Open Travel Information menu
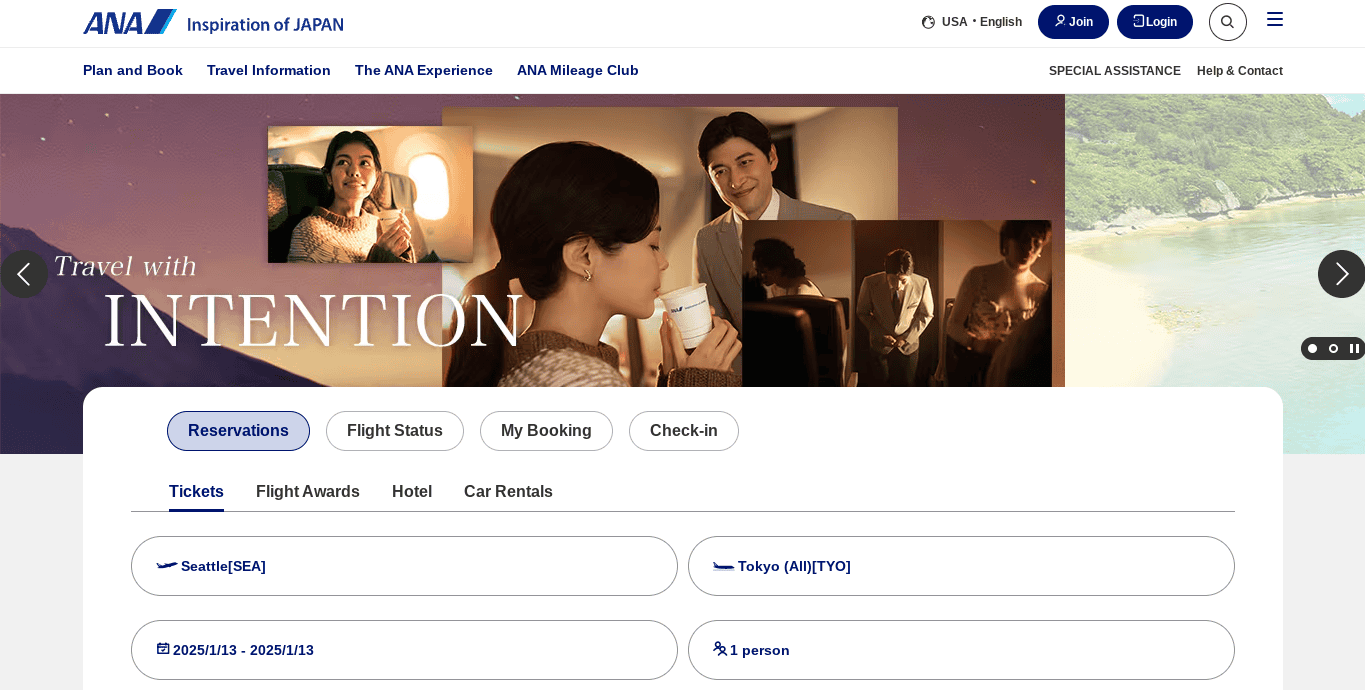The width and height of the screenshot is (1365, 690). pos(269,70)
